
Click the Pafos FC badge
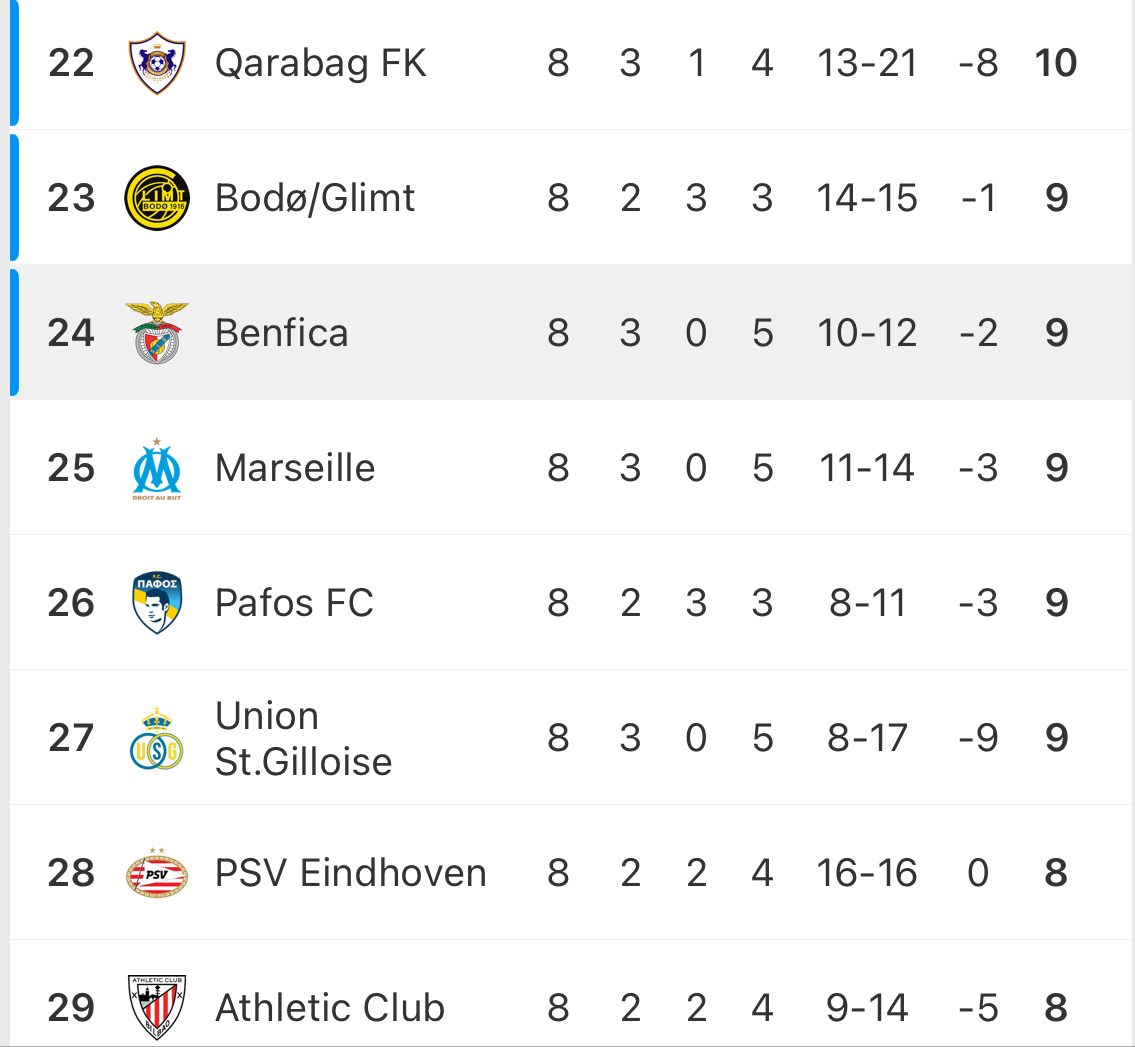tap(157, 603)
